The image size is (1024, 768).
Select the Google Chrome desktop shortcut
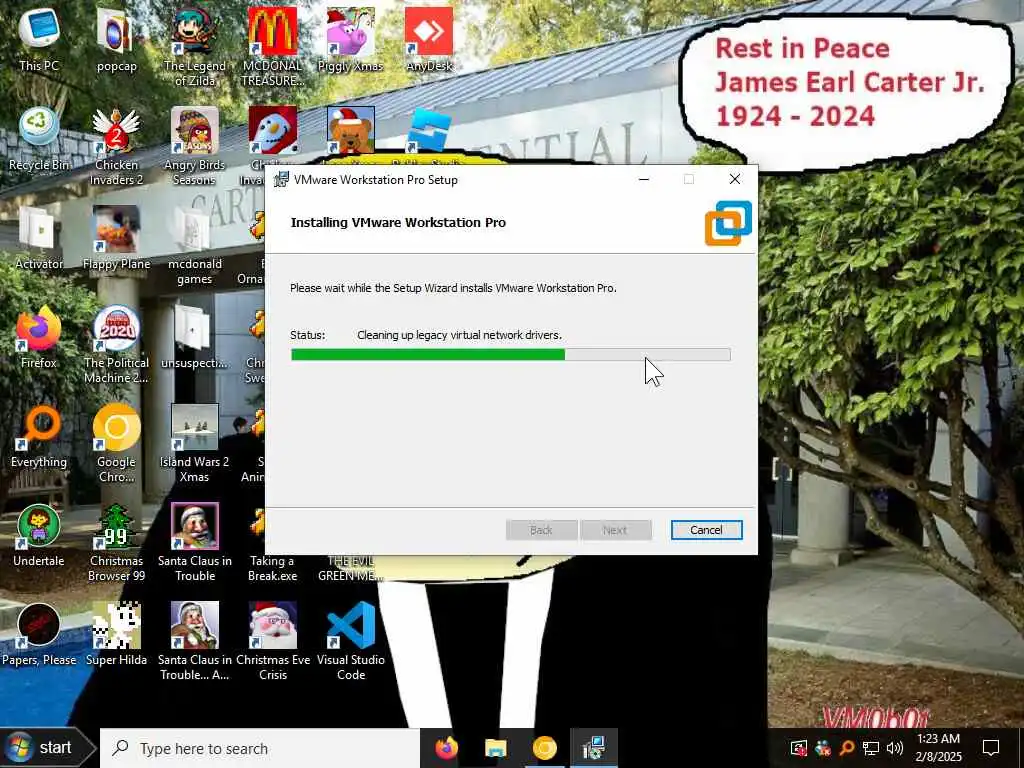click(116, 444)
